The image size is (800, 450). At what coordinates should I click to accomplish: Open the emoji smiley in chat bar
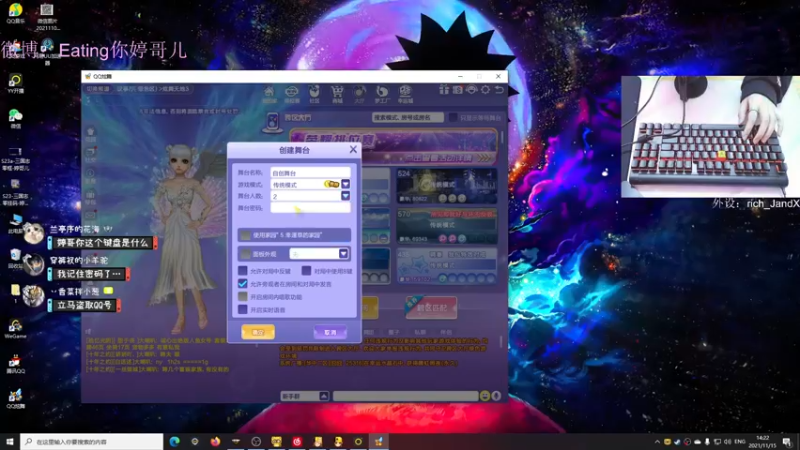(x=485, y=396)
